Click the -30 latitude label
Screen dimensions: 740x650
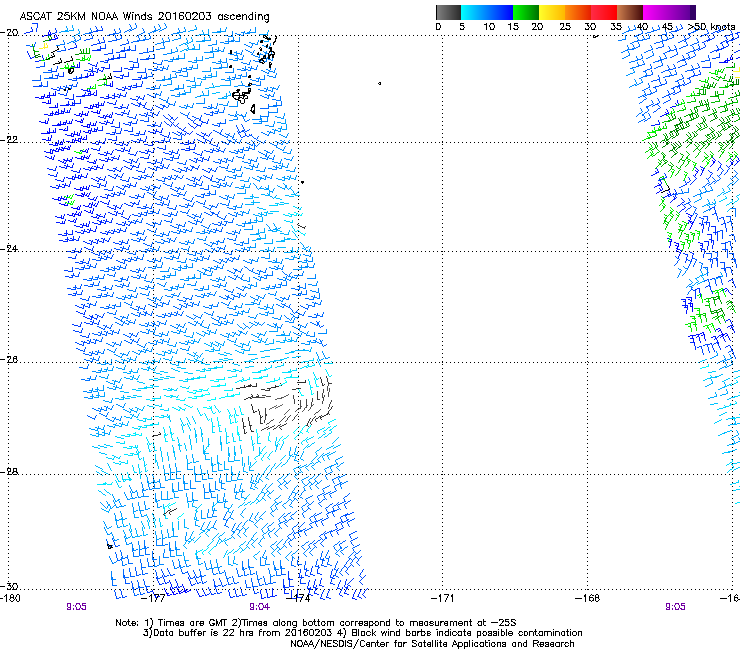click(9, 586)
